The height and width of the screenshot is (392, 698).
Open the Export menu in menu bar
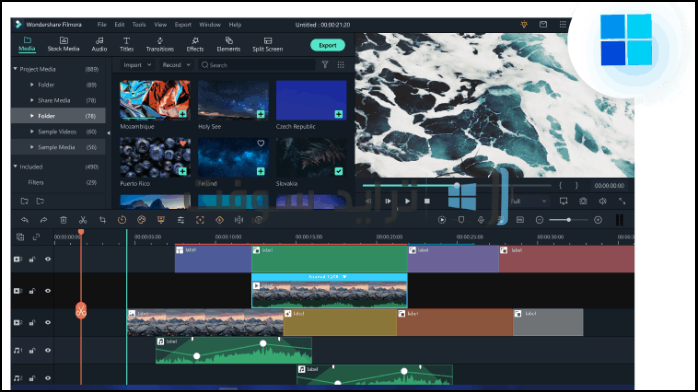coord(183,25)
